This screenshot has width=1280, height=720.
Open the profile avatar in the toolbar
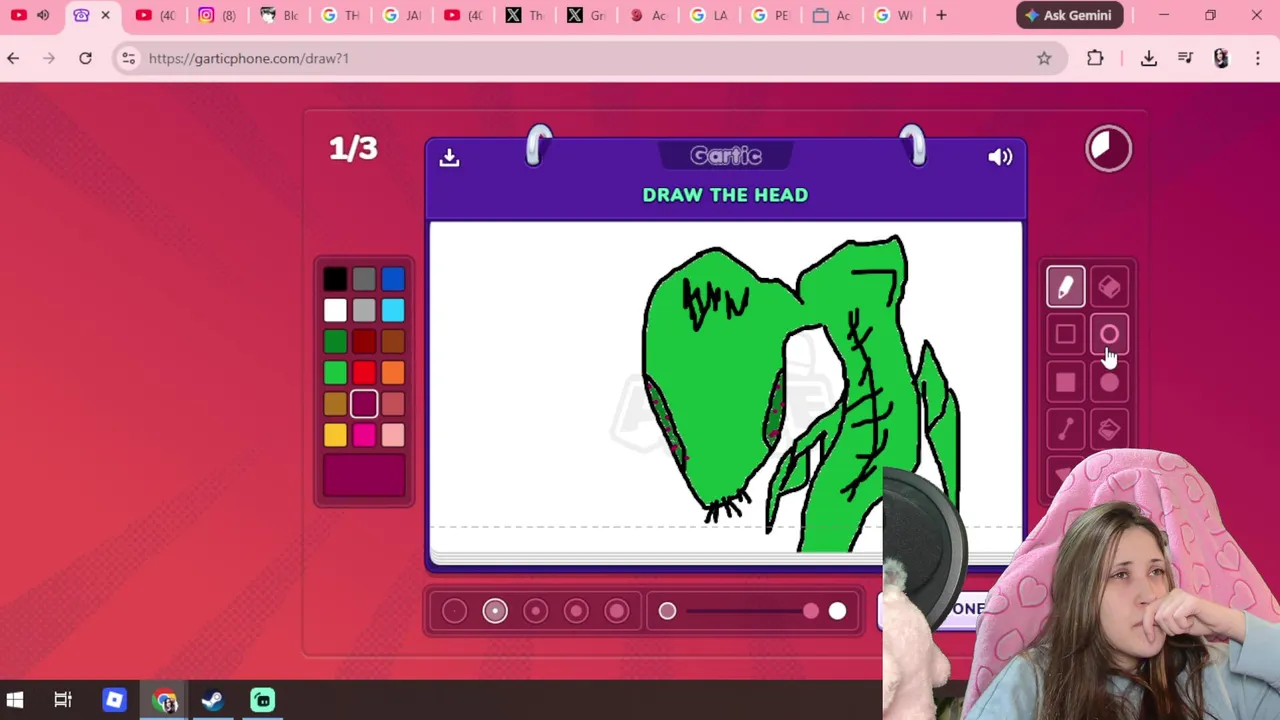pyautogui.click(x=1221, y=58)
